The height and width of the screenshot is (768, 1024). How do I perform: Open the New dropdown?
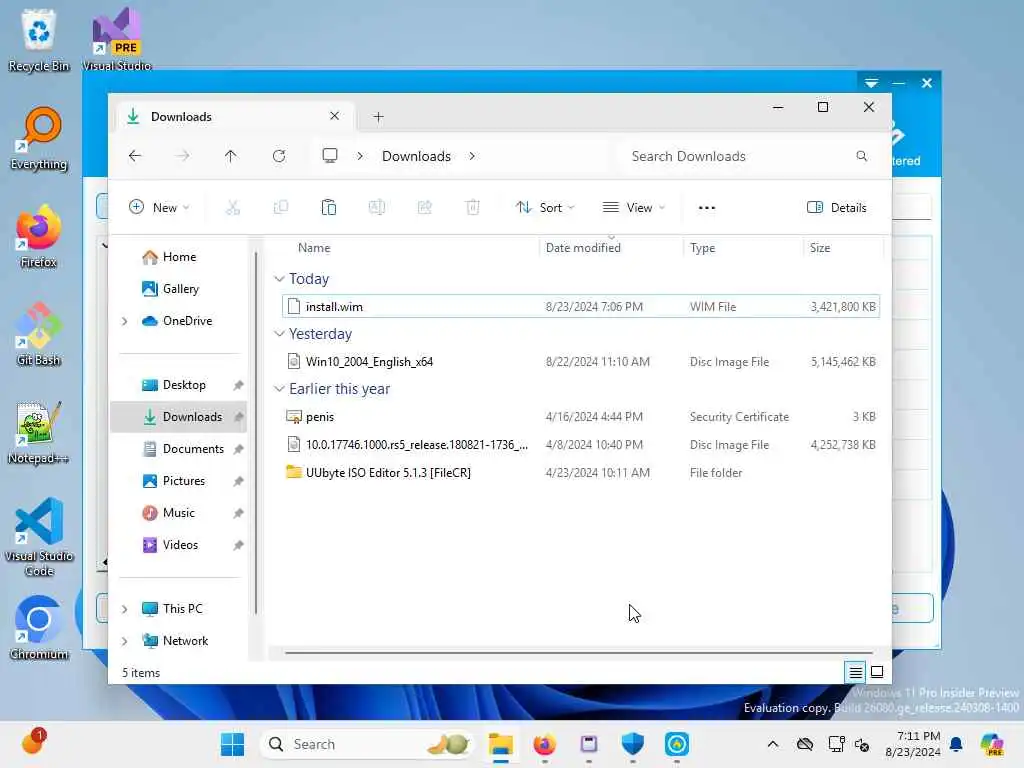click(159, 208)
